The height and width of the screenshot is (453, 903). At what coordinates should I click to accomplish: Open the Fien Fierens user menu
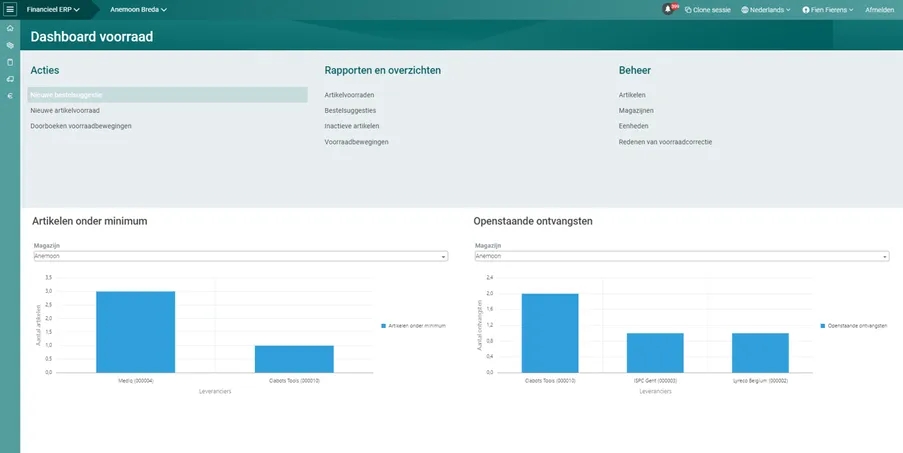click(x=828, y=10)
